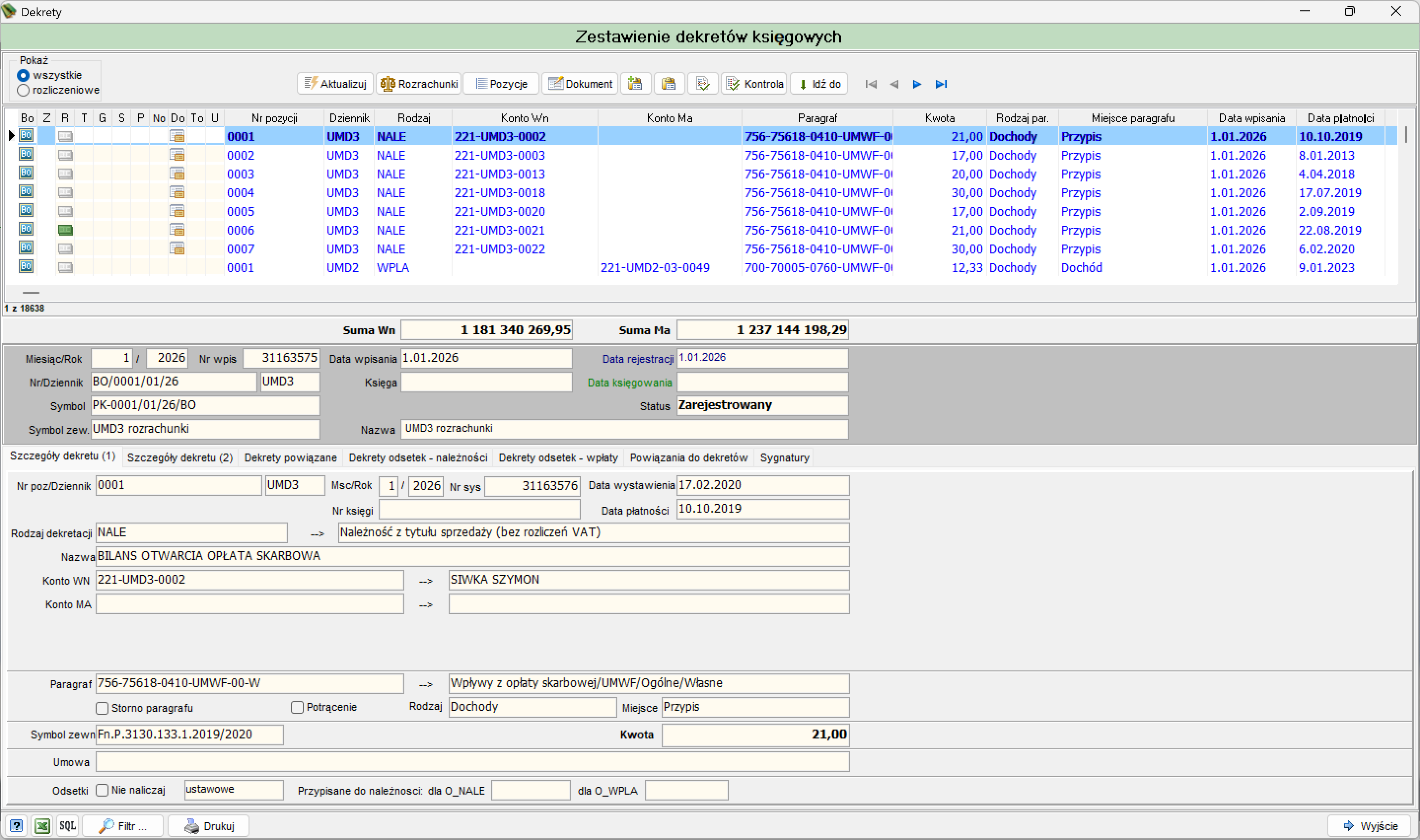Open the Dekrety powiązane tab
The height and width of the screenshot is (840, 1420).
pyautogui.click(x=291, y=457)
